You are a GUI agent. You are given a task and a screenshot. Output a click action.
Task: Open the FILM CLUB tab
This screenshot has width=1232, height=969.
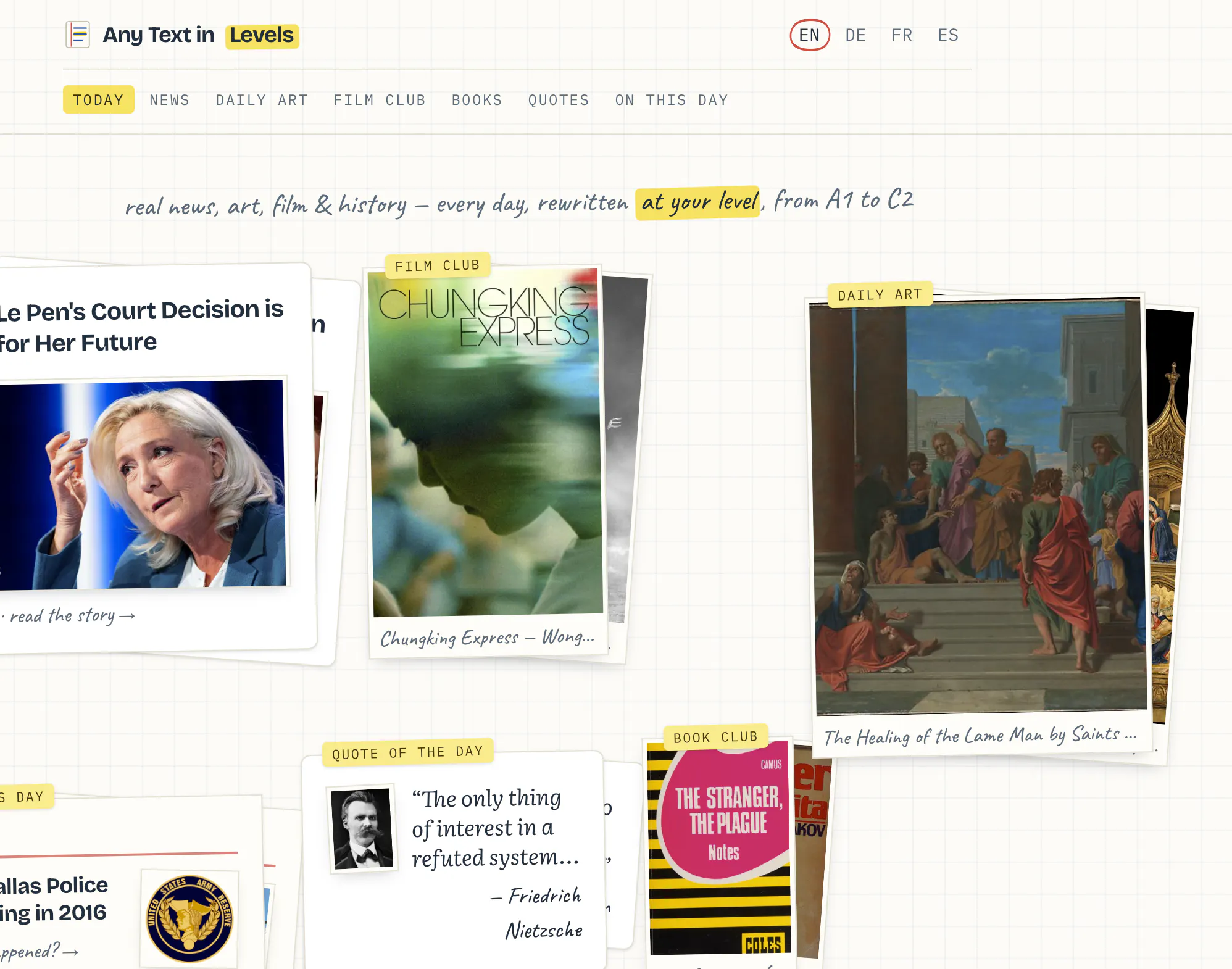380,100
